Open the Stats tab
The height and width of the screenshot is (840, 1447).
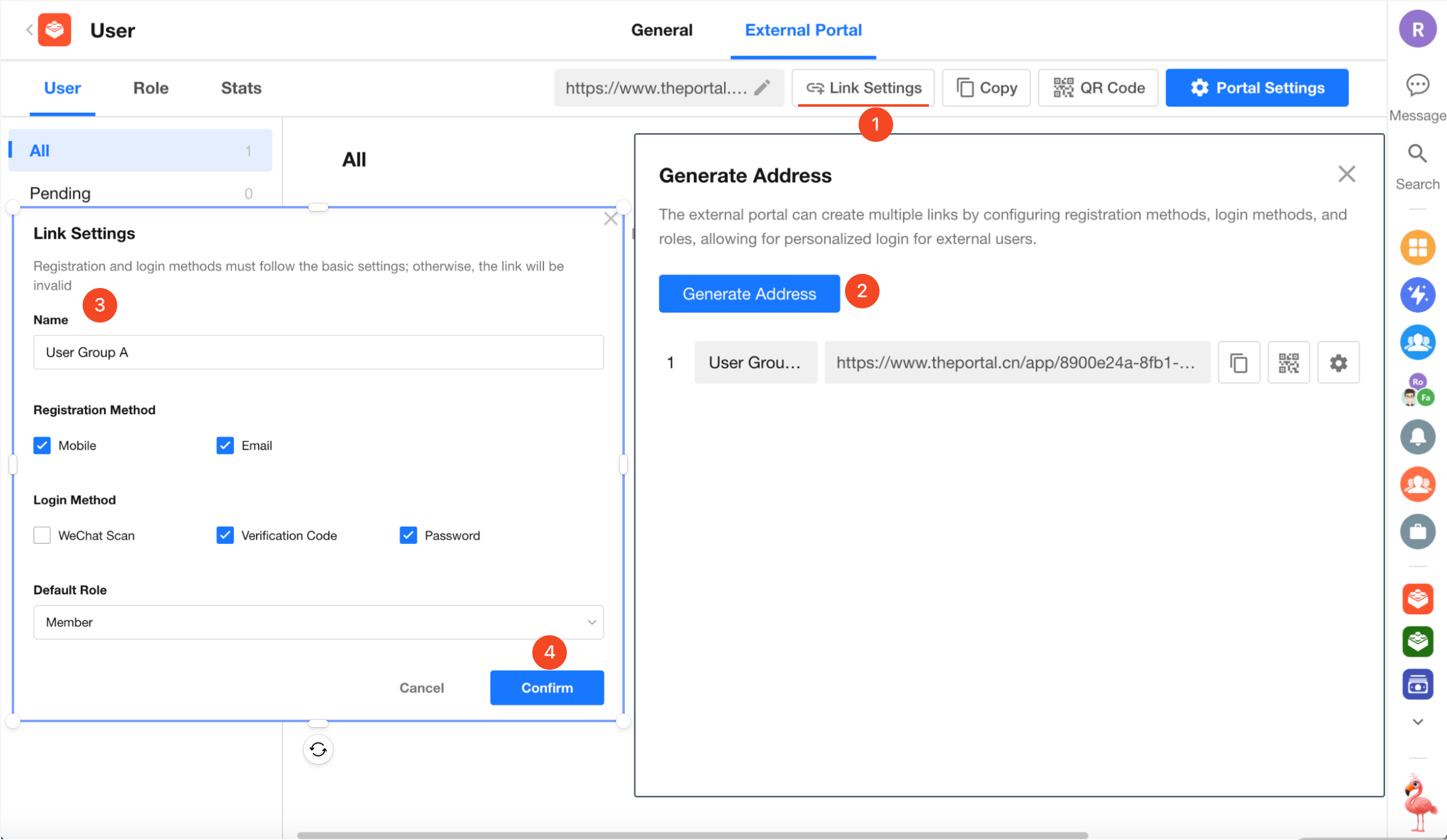(x=241, y=88)
